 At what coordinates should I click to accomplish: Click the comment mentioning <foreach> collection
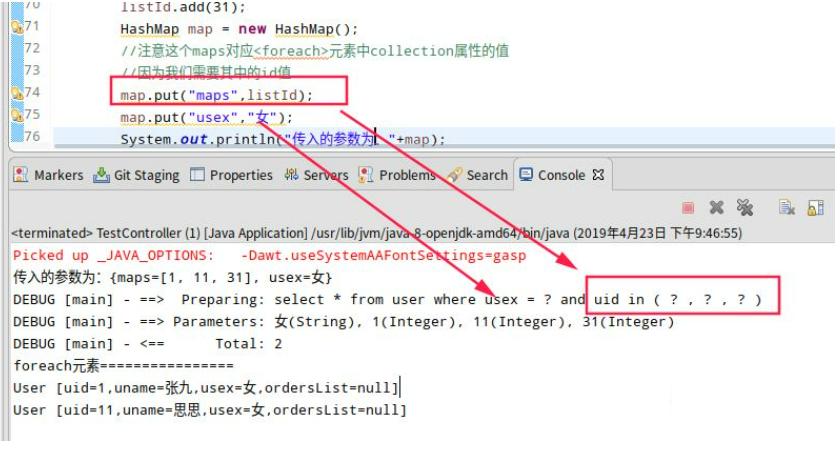314,51
